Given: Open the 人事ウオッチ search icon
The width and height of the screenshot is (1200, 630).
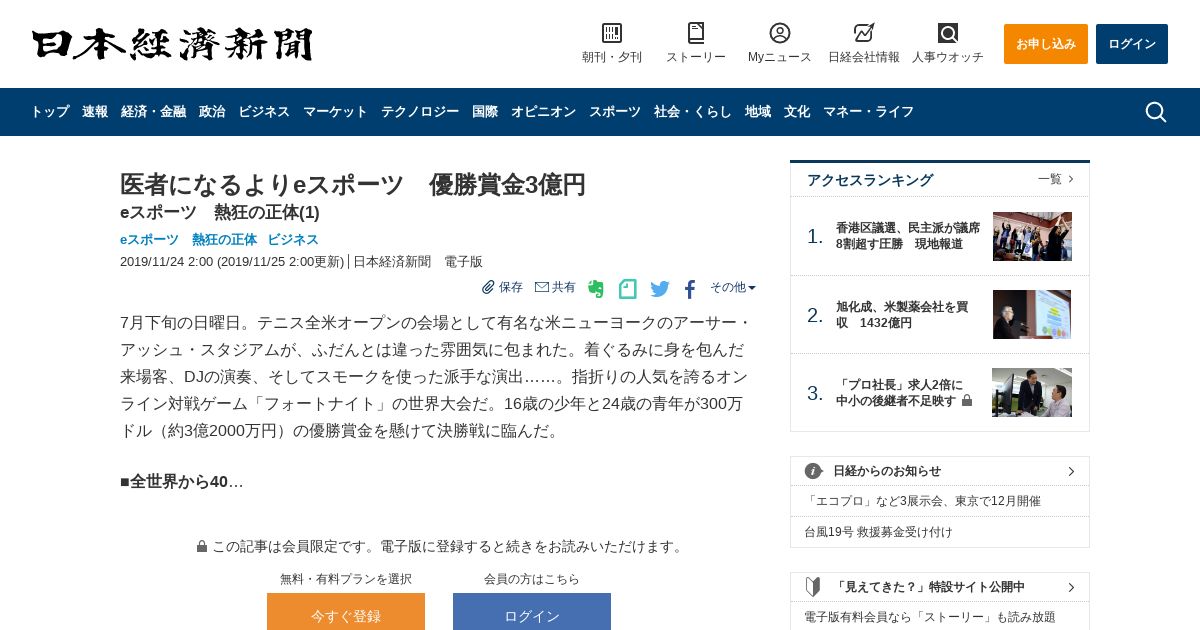Looking at the screenshot, I should click(948, 33).
